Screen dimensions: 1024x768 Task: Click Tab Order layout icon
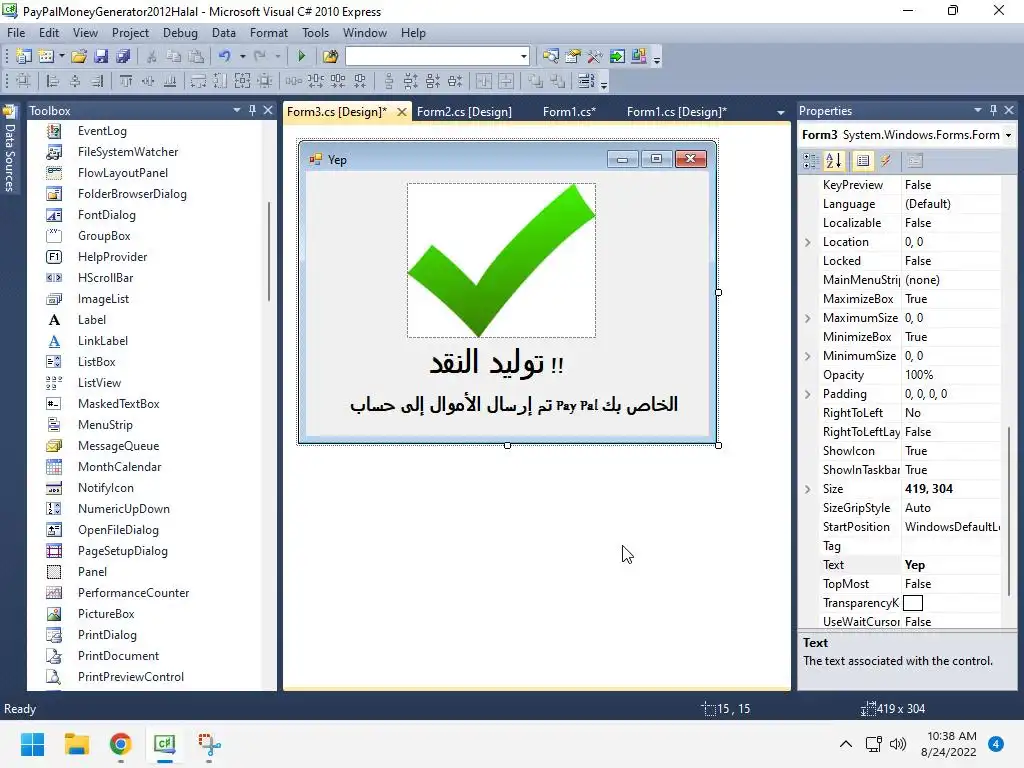coord(586,81)
